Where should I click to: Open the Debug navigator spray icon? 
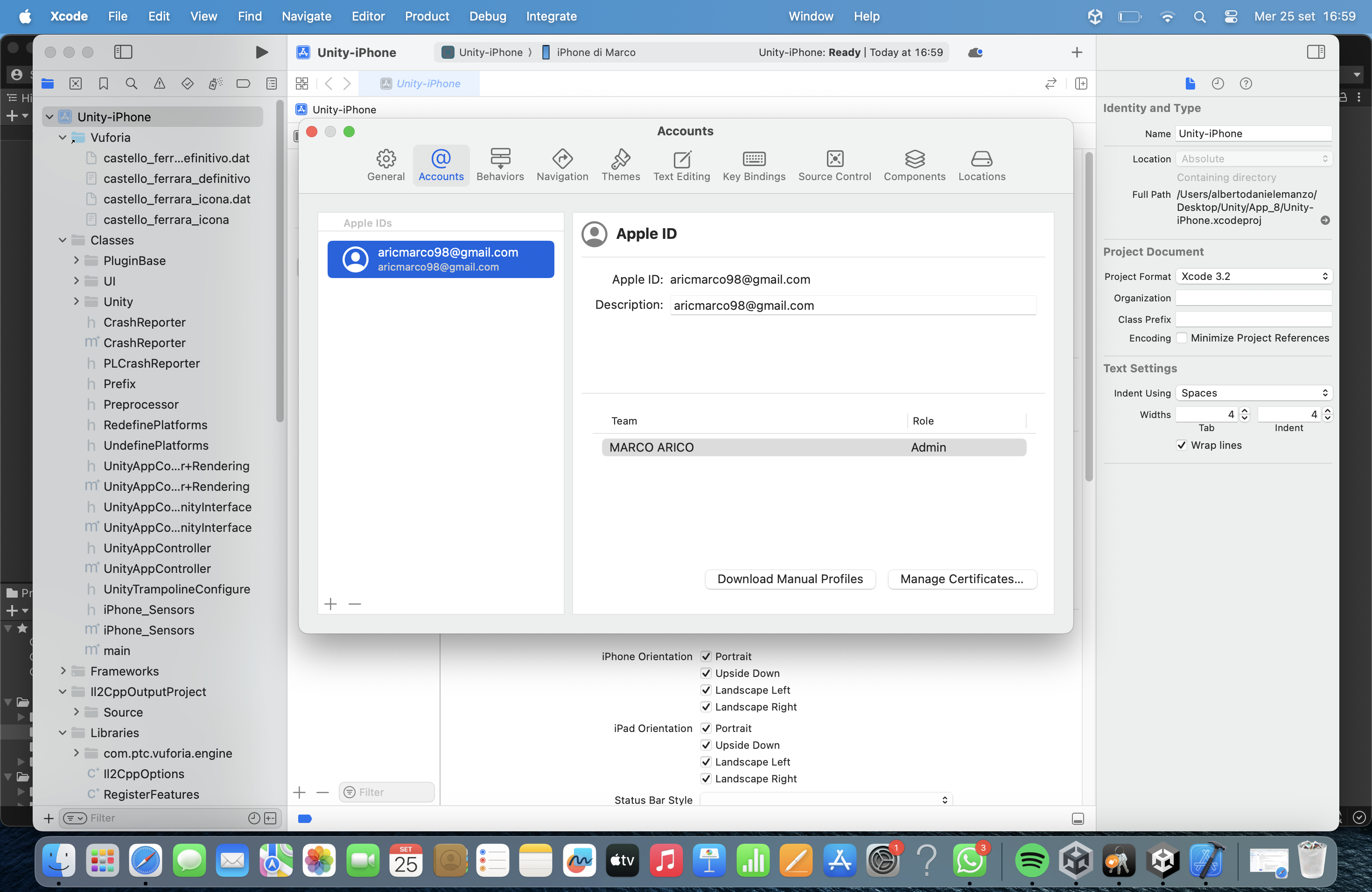point(216,84)
